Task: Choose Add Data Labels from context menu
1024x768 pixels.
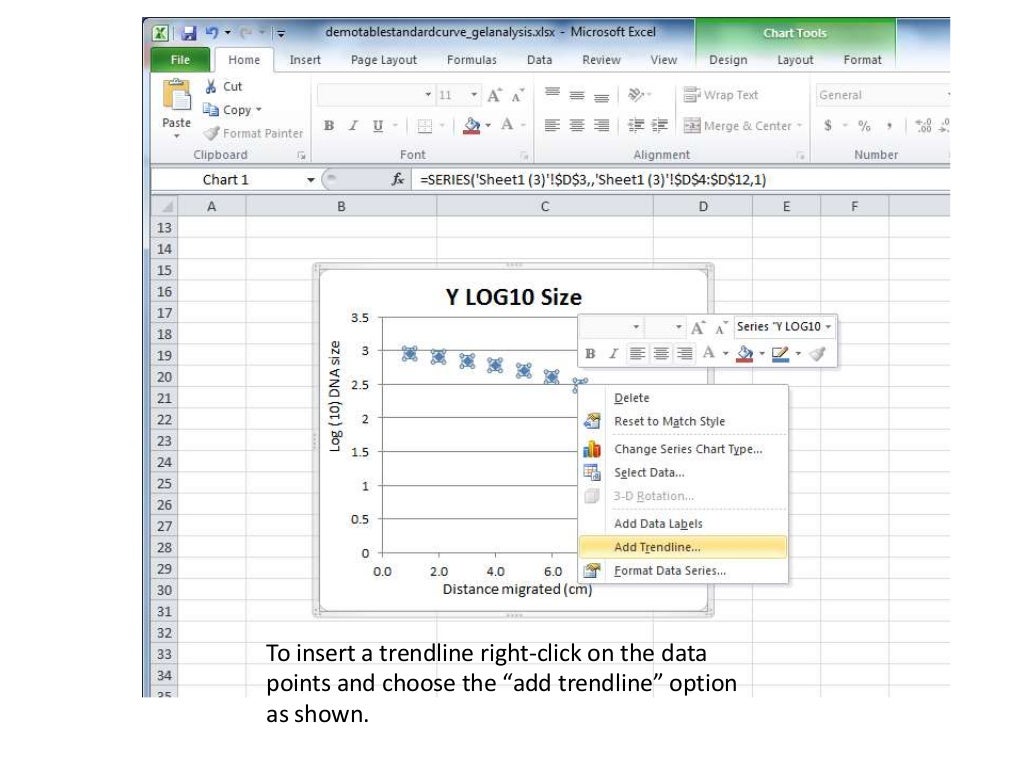Action: pos(682,524)
